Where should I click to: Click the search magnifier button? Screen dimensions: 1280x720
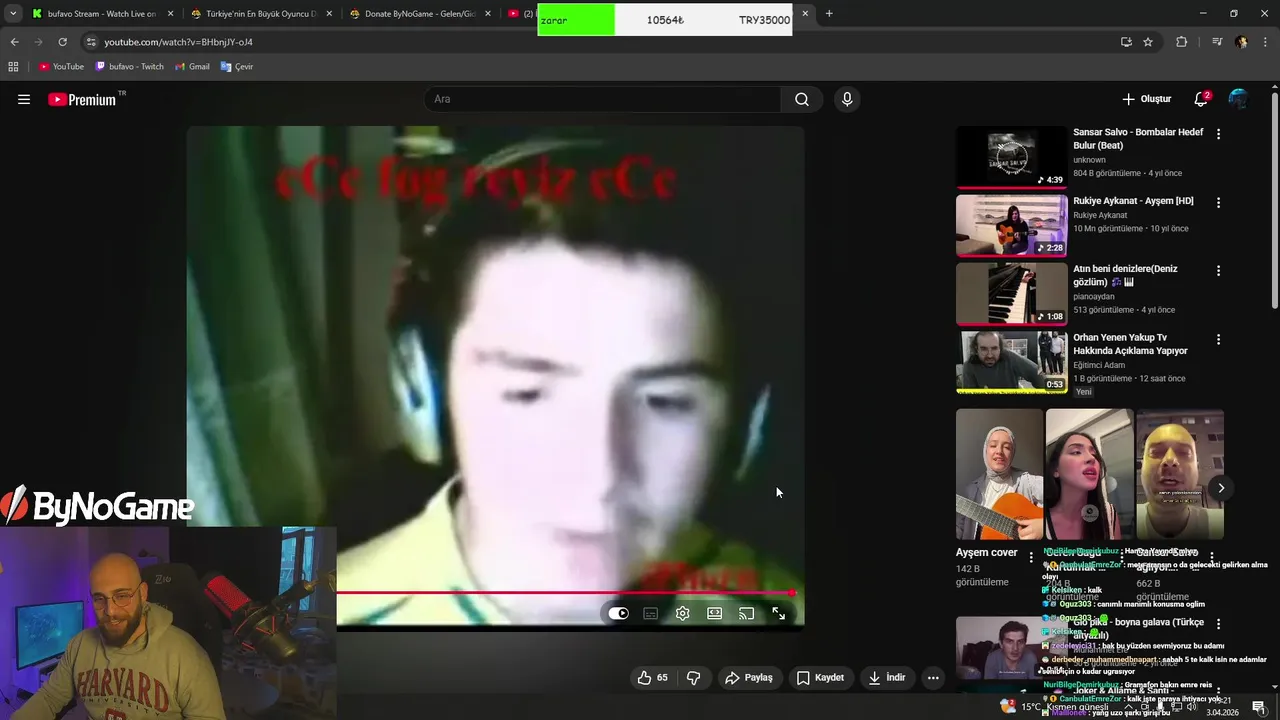click(x=802, y=99)
